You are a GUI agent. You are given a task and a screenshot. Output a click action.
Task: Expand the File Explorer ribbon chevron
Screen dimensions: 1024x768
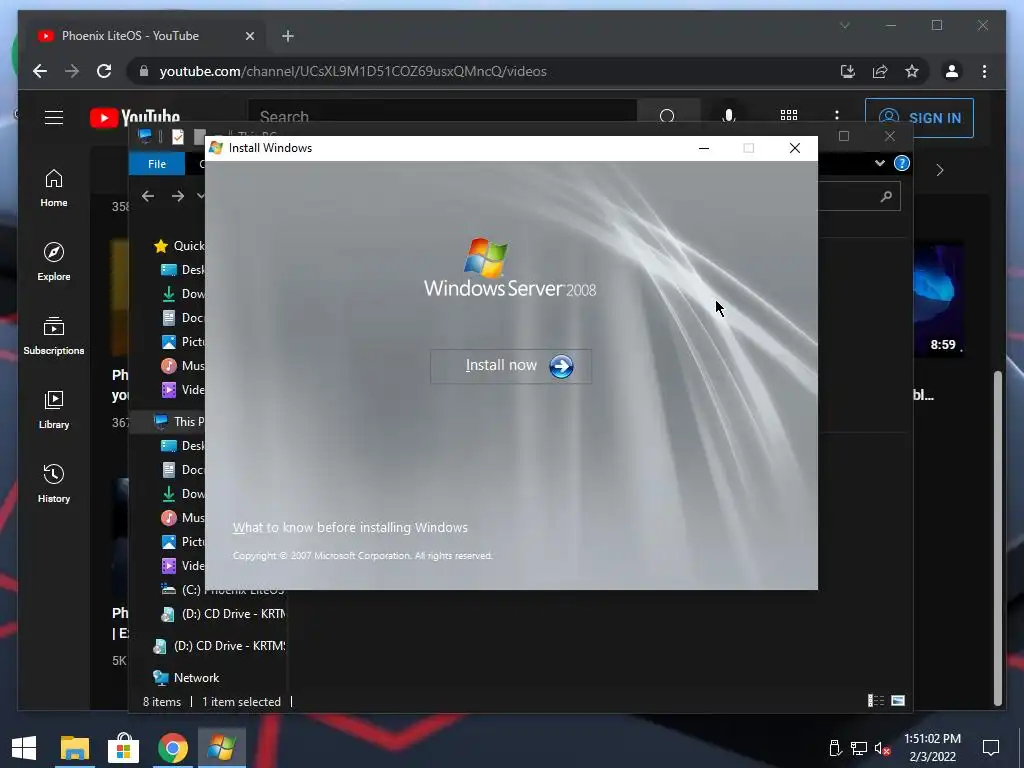click(880, 163)
